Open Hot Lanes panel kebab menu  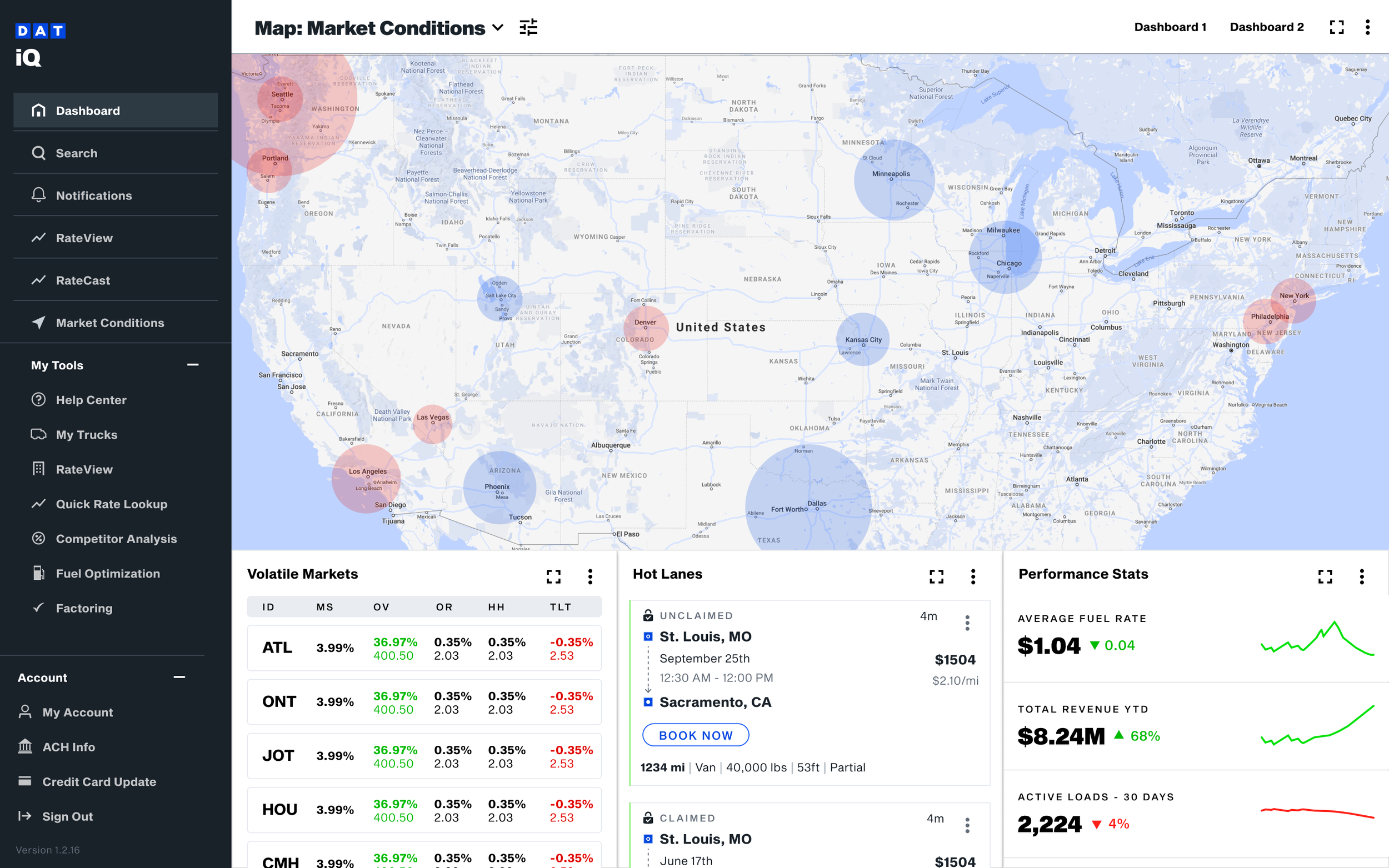973,576
